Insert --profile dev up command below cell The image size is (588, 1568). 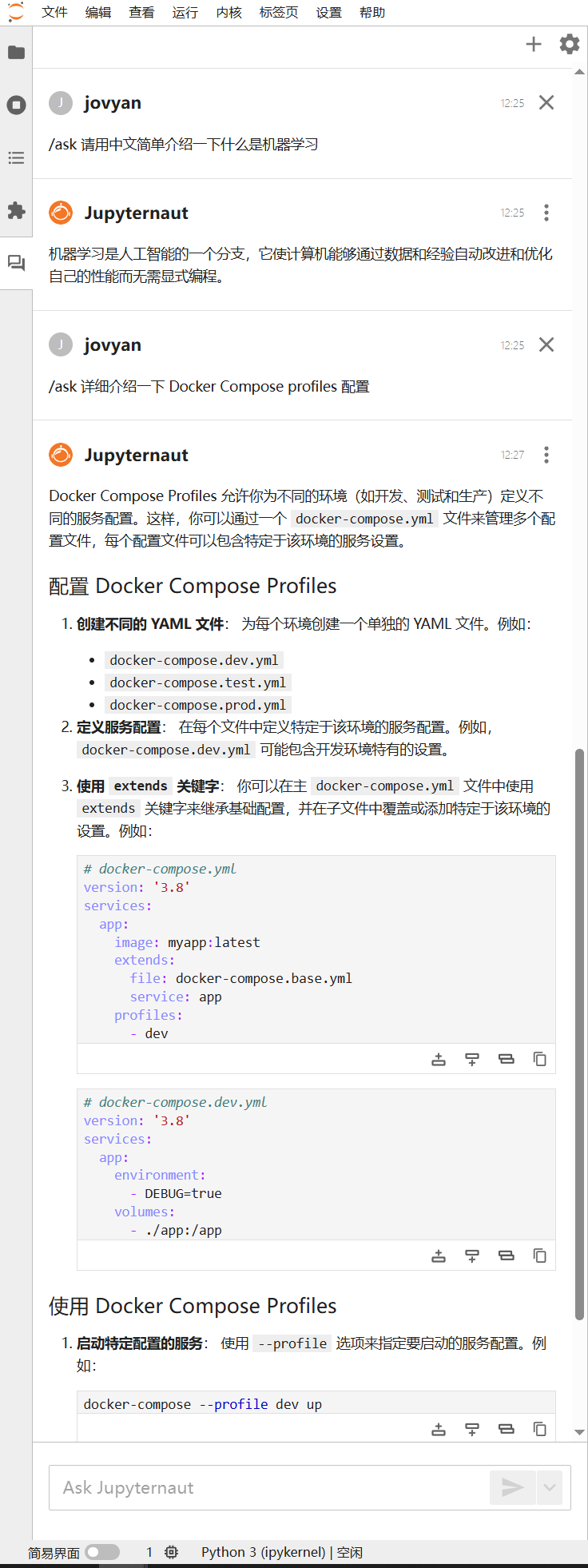pos(472,1429)
